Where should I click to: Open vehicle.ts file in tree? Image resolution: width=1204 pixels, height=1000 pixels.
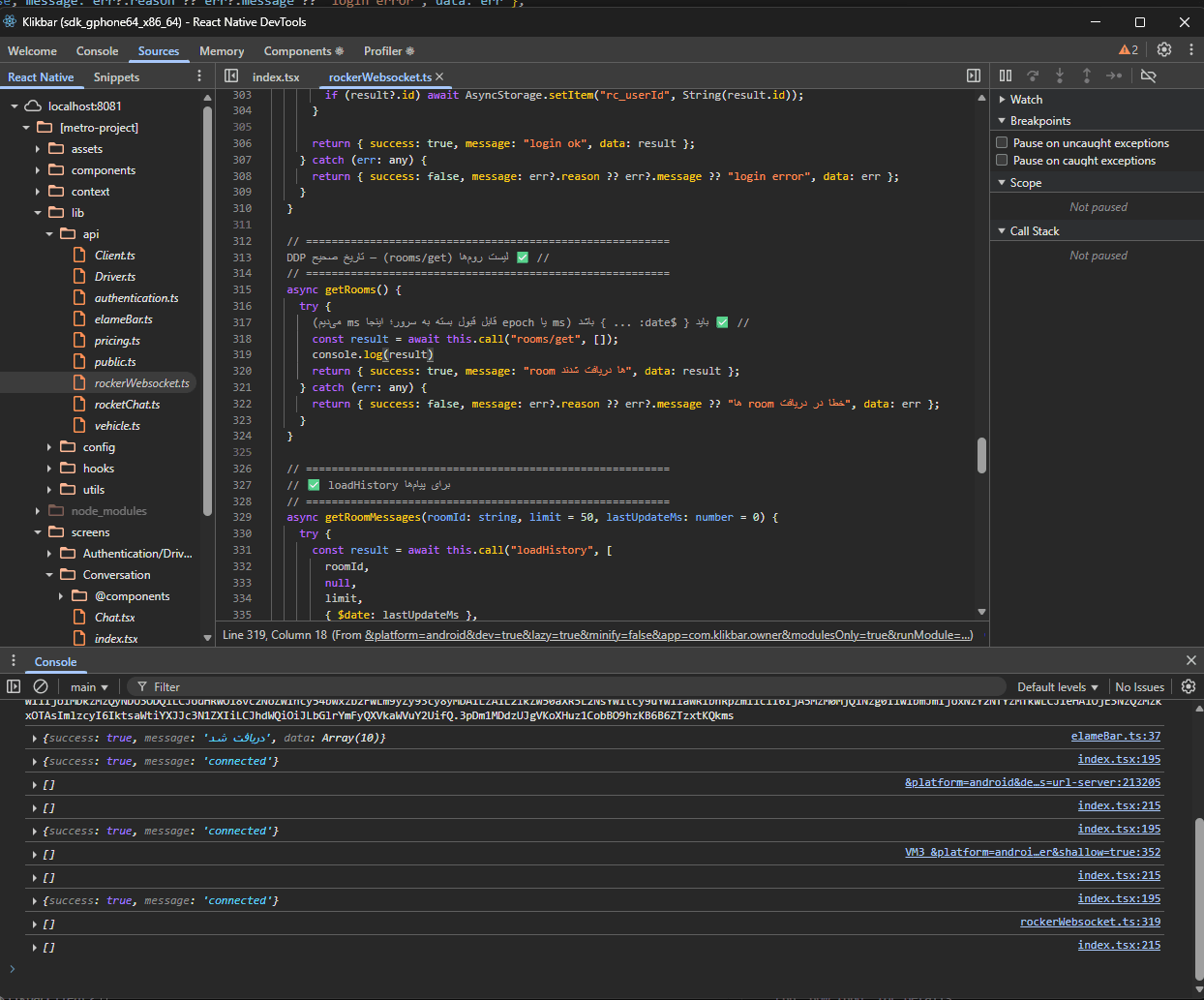click(x=117, y=426)
